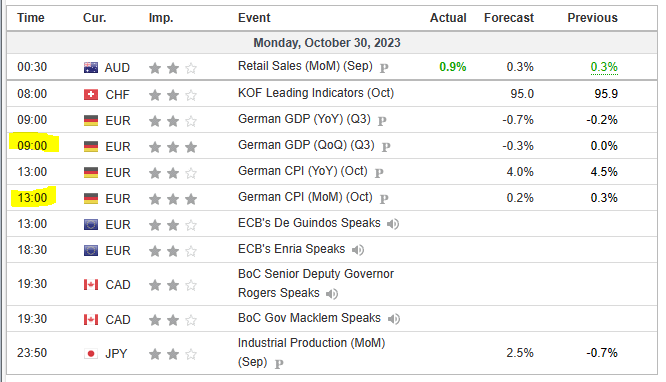Click the three-star importance rating for German GDP (QoQ)
Screen dimensions: 666x382
173,147
